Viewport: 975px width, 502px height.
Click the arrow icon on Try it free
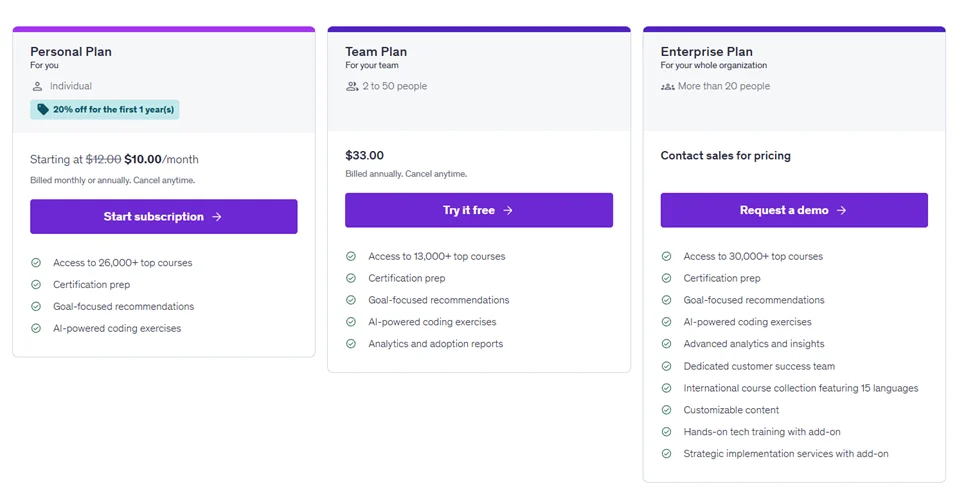pyautogui.click(x=508, y=211)
